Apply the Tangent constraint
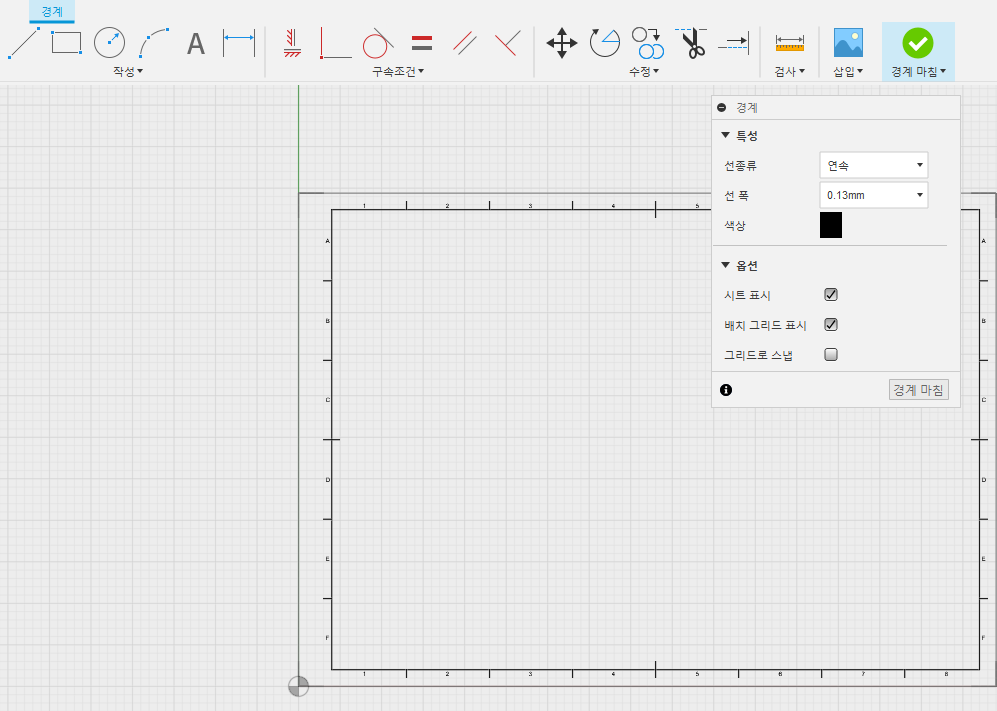The image size is (997, 711). coord(378,43)
